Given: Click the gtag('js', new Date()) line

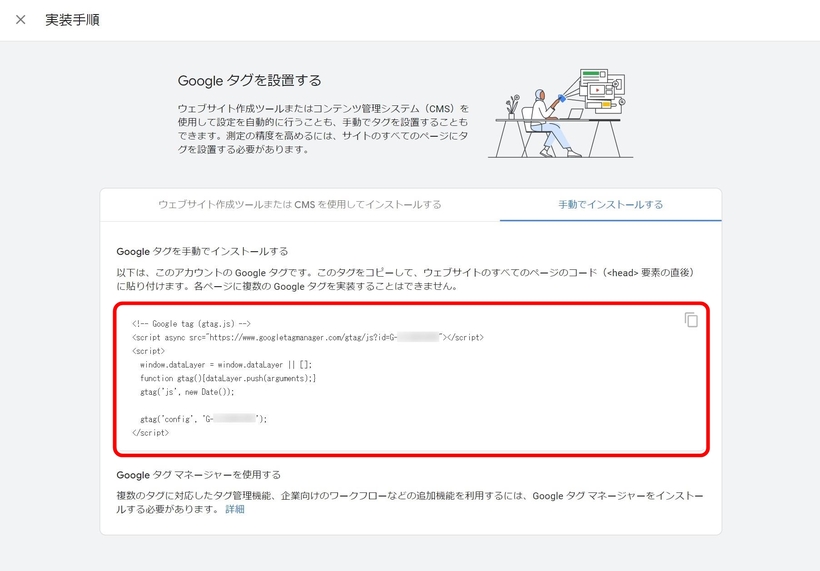Looking at the screenshot, I should point(187,392).
